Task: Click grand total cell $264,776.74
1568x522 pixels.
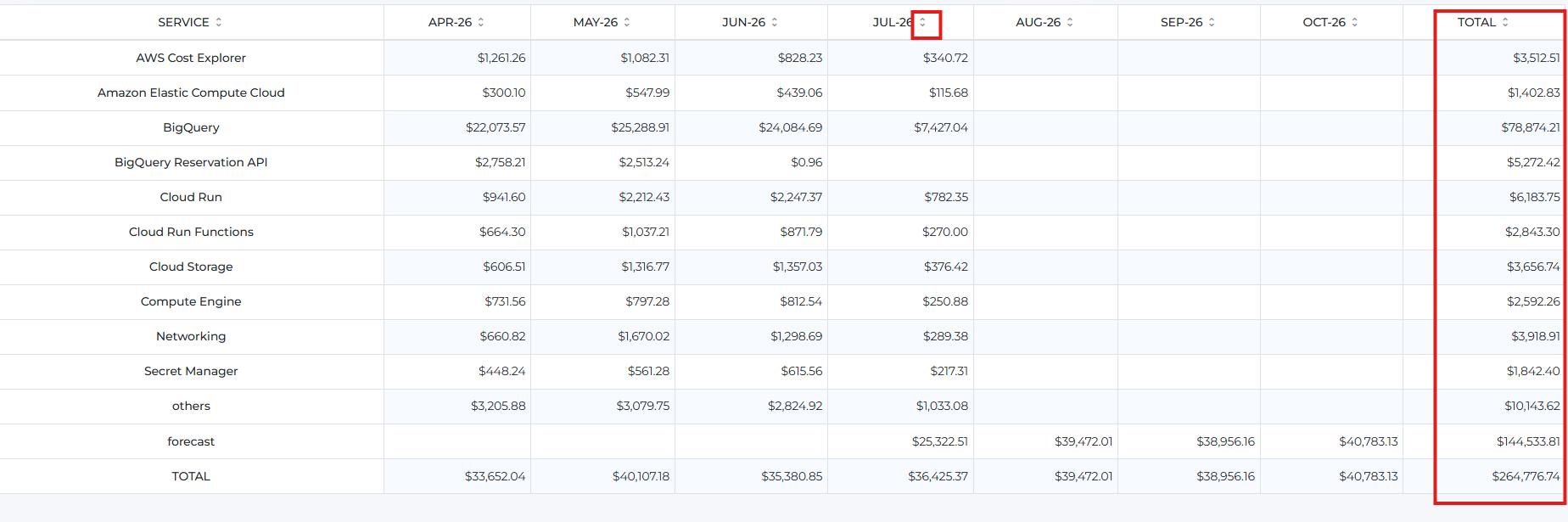Action: pyautogui.click(x=1526, y=476)
